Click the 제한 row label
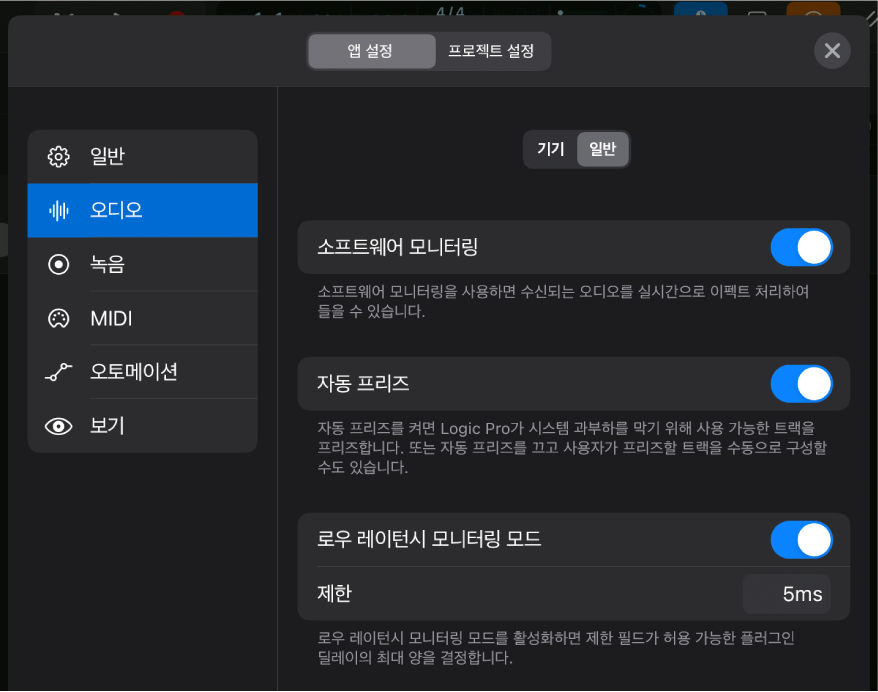This screenshot has height=692, width=878. click(334, 593)
